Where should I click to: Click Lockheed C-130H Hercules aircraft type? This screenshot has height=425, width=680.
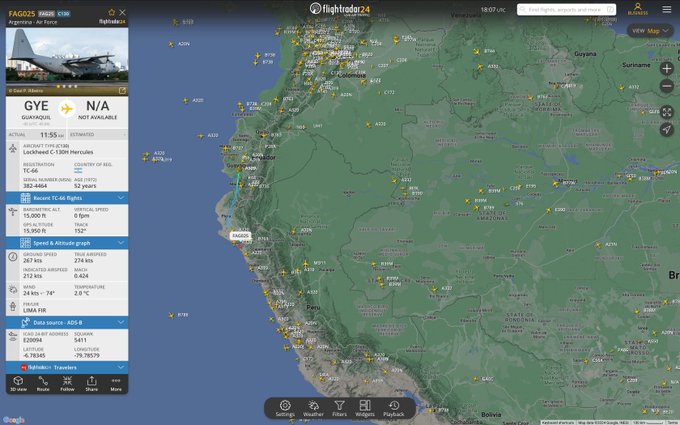point(58,152)
